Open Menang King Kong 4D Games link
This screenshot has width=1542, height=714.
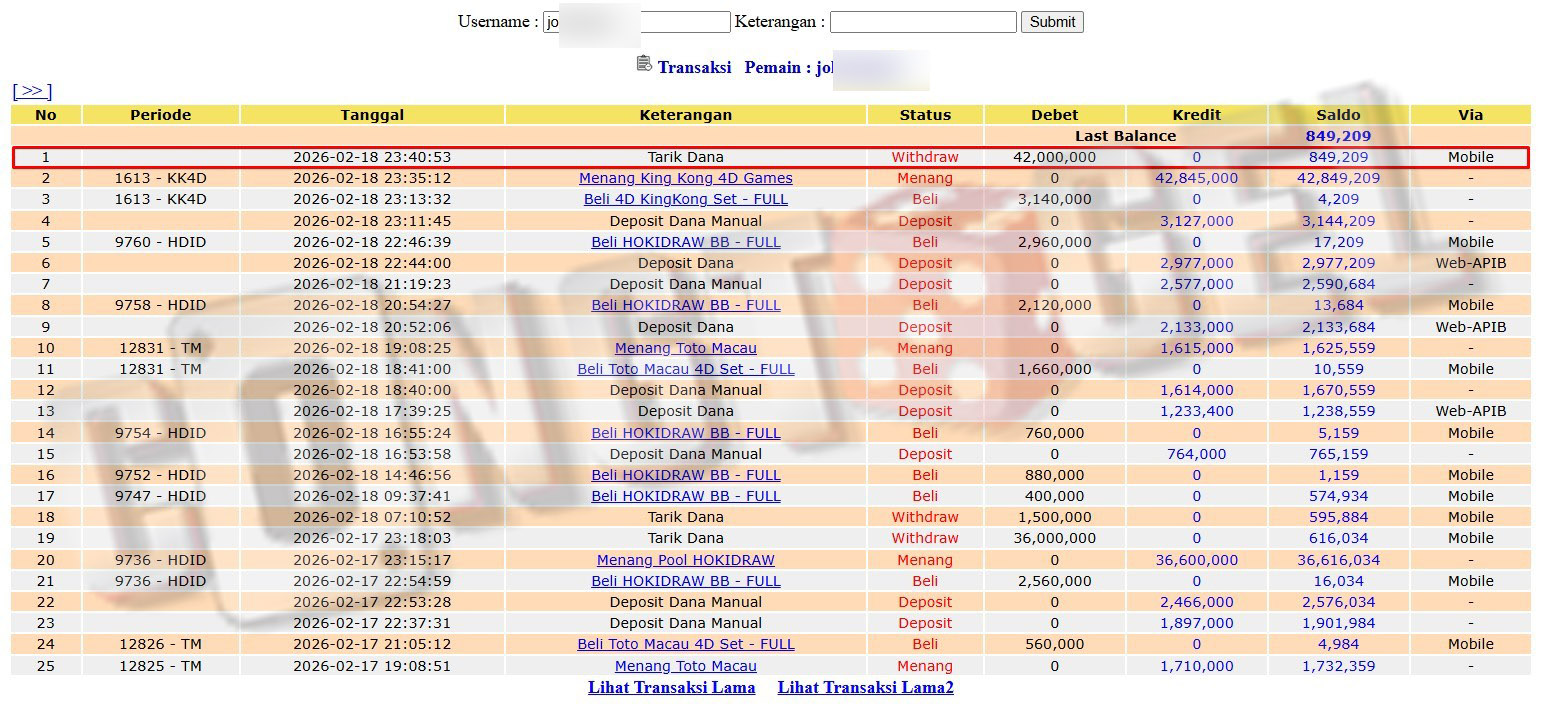685,178
